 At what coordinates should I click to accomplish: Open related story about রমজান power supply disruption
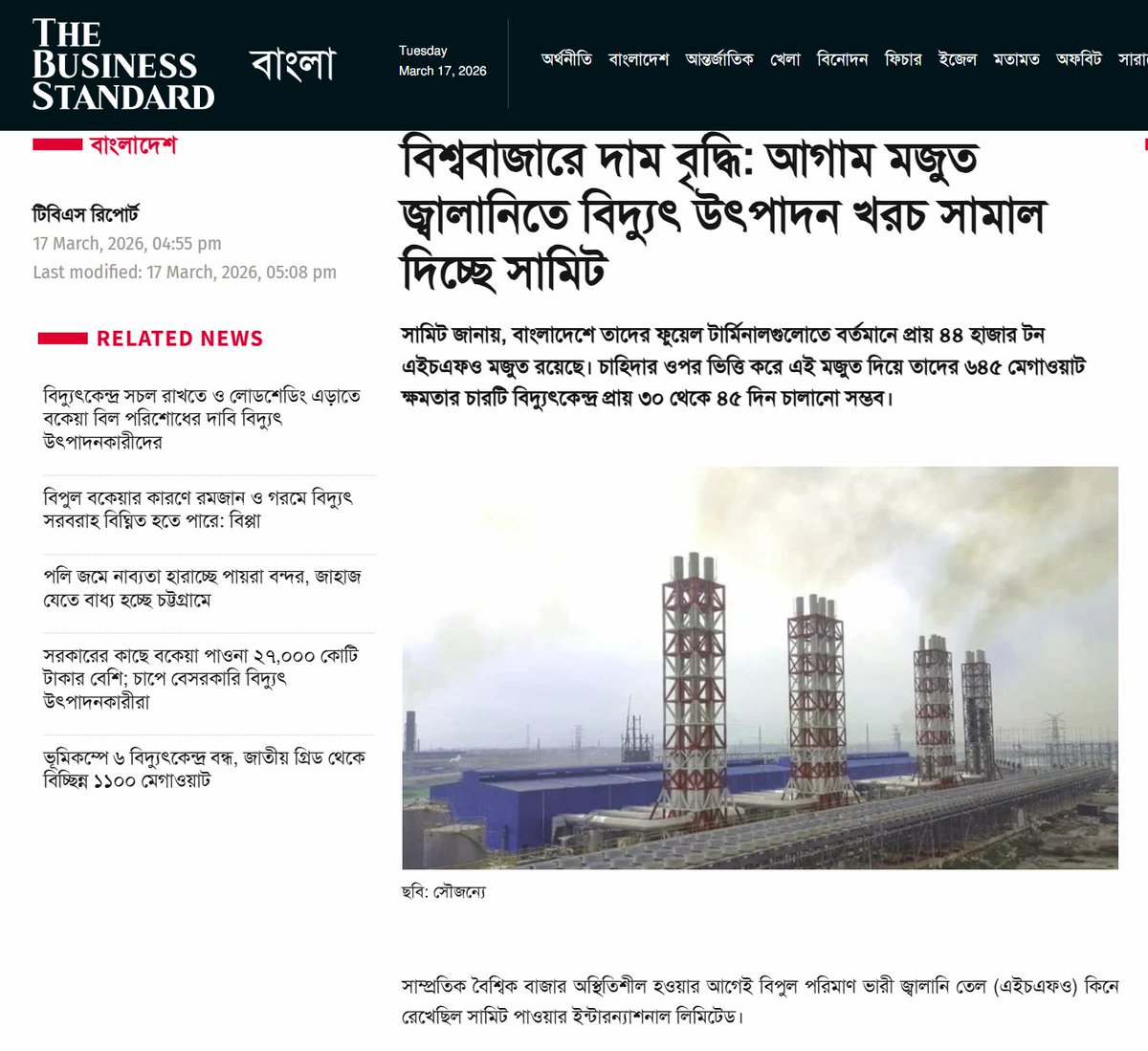(x=197, y=509)
